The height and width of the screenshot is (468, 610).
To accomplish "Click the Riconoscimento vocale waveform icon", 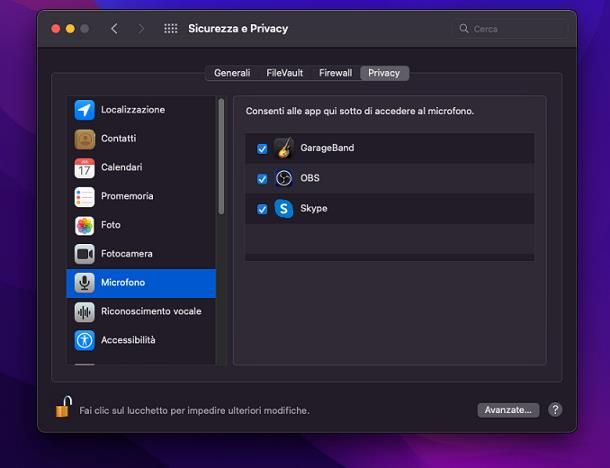I will pos(84,312).
